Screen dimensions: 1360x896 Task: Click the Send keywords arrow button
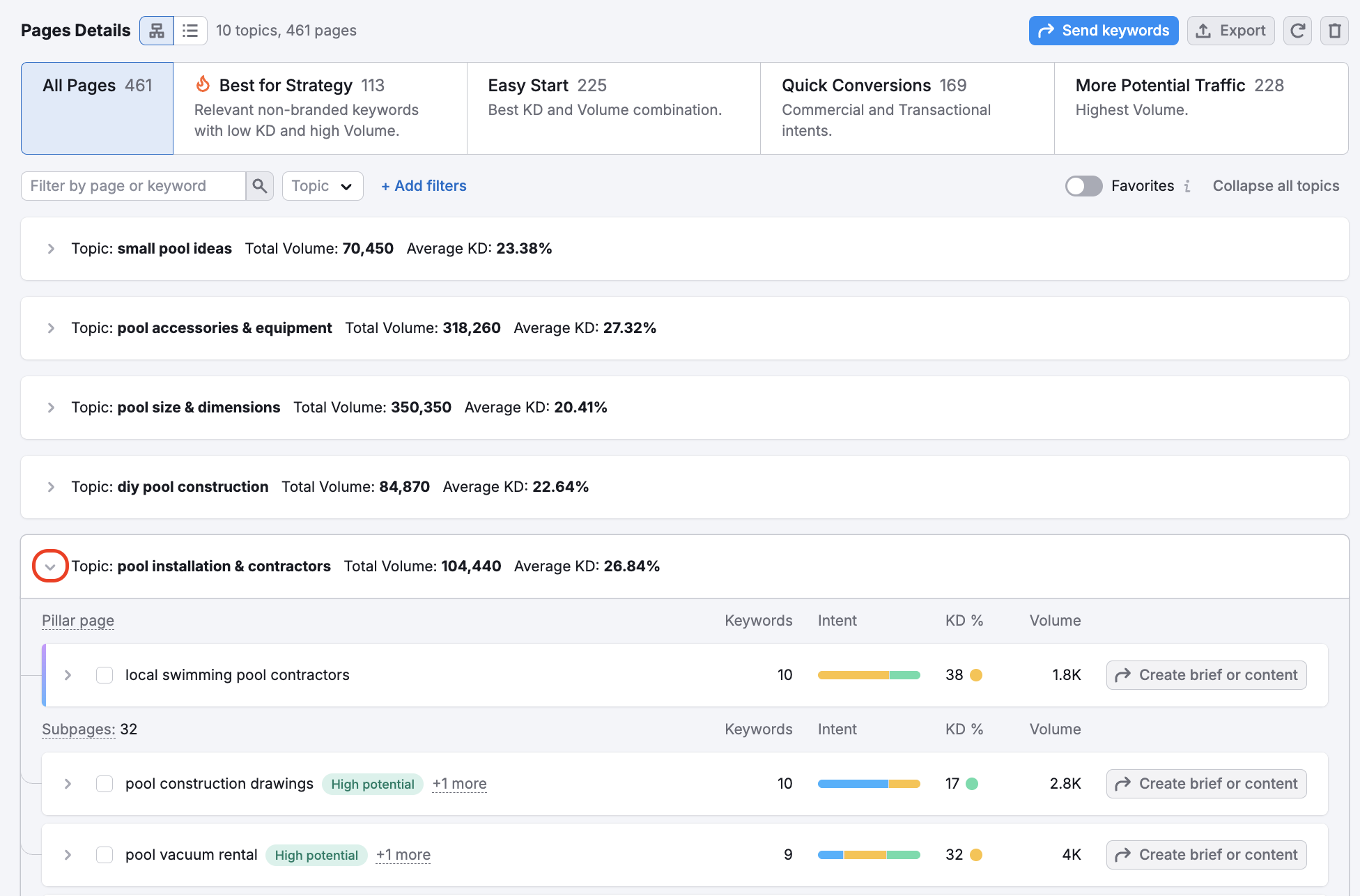(x=1103, y=31)
